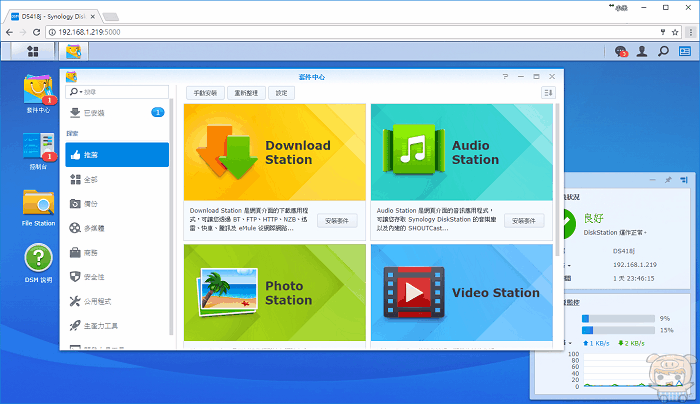Open Video Station package banner
This screenshot has height=404, width=700.
click(462, 292)
